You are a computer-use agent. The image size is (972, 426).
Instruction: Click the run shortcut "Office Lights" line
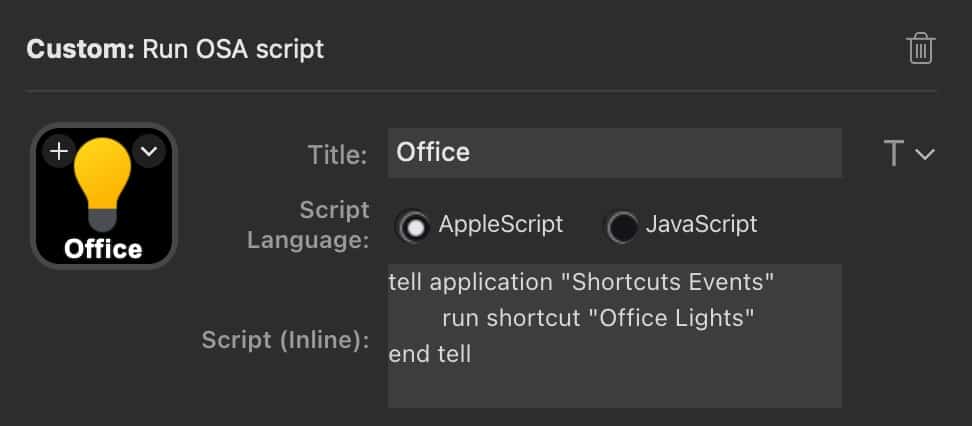tap(598, 319)
